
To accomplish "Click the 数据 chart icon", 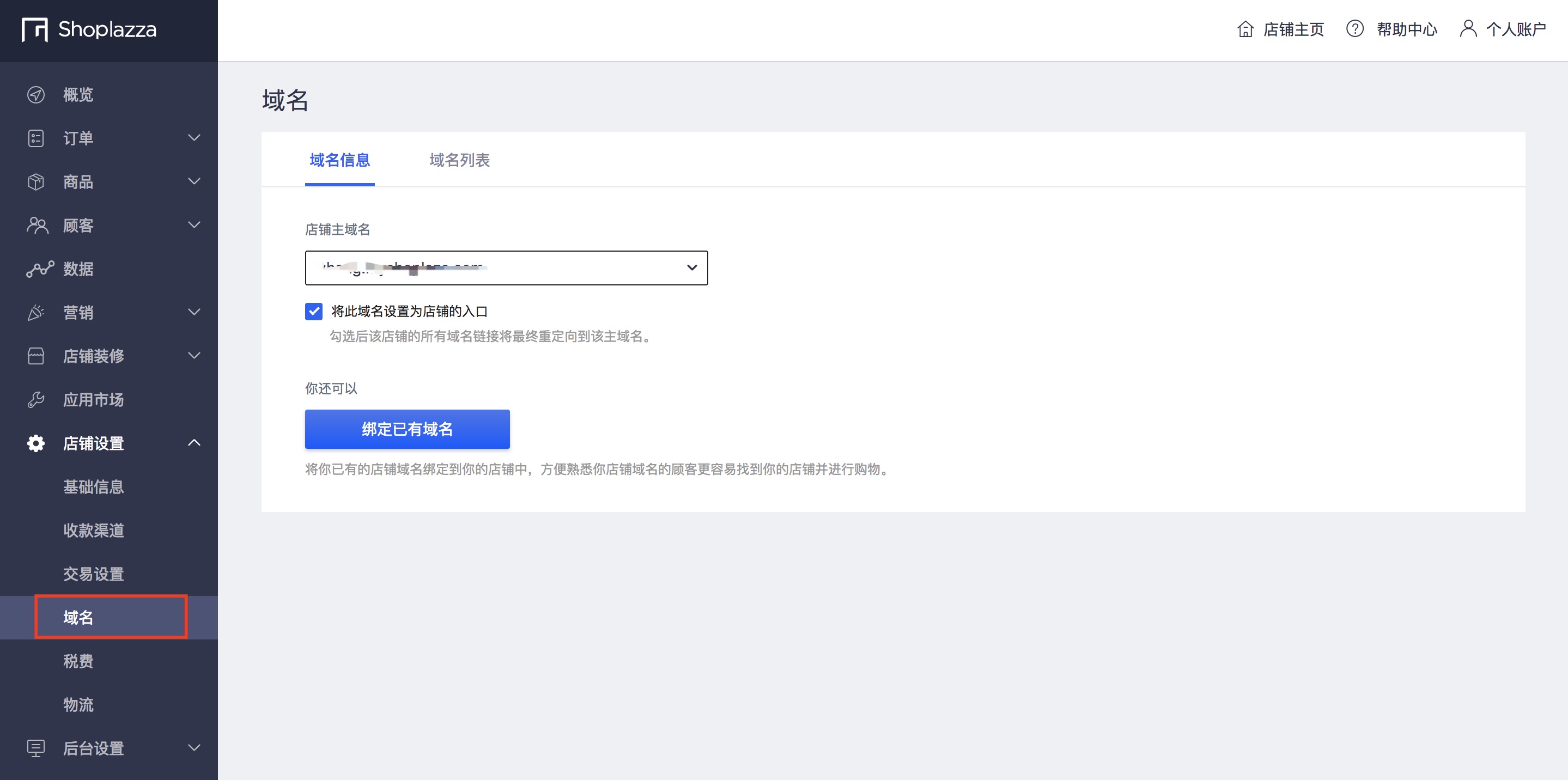I will coord(40,269).
